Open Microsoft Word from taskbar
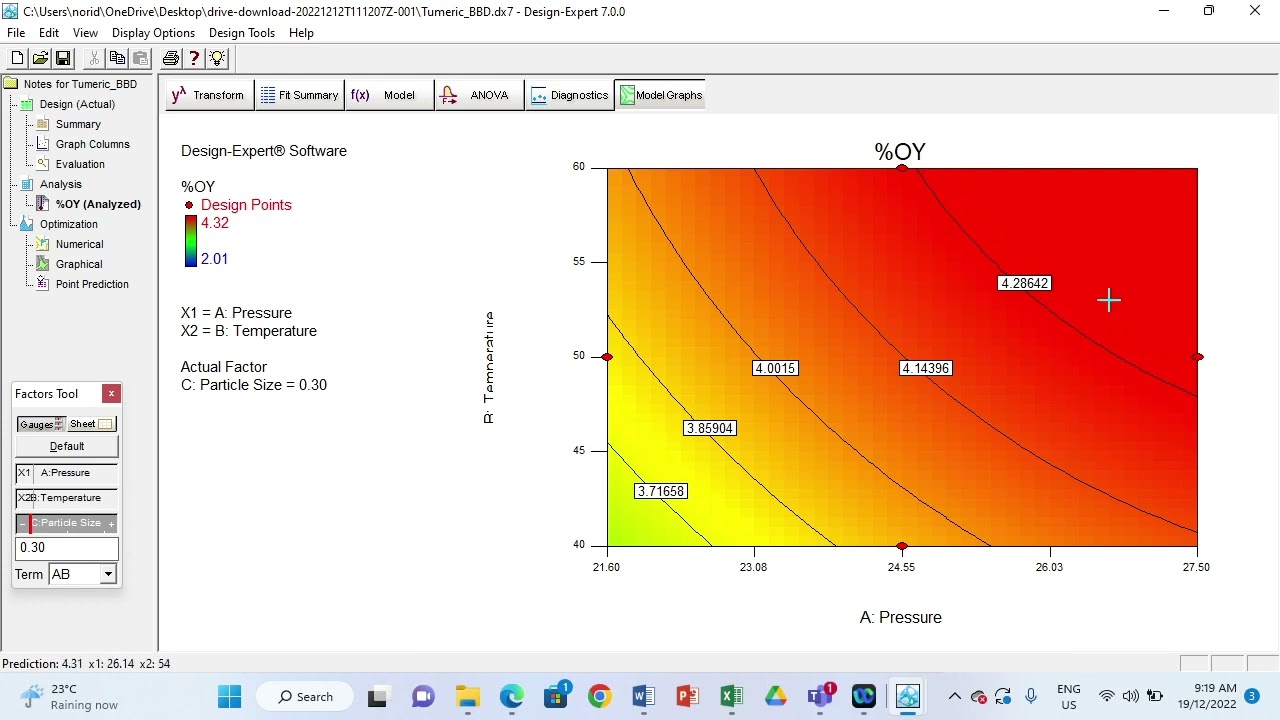The width and height of the screenshot is (1280, 720). point(643,696)
